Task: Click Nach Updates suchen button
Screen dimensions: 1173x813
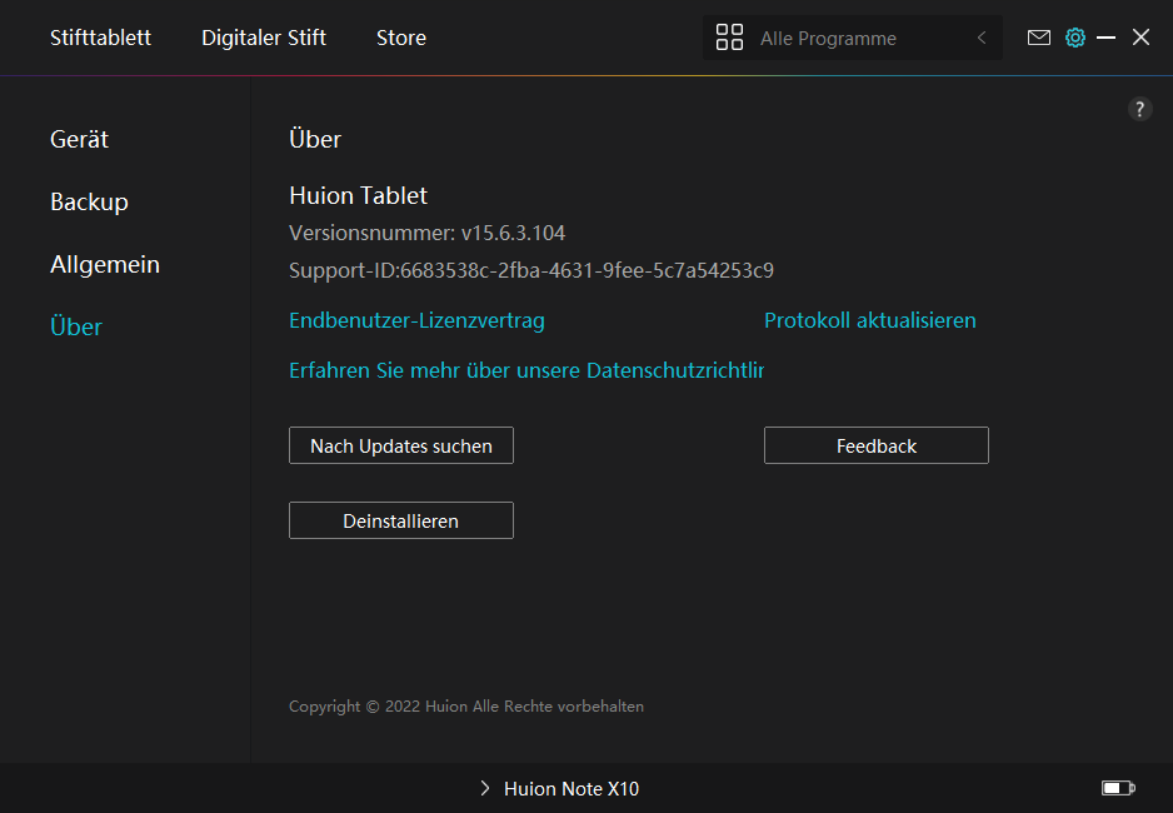Action: coord(401,446)
